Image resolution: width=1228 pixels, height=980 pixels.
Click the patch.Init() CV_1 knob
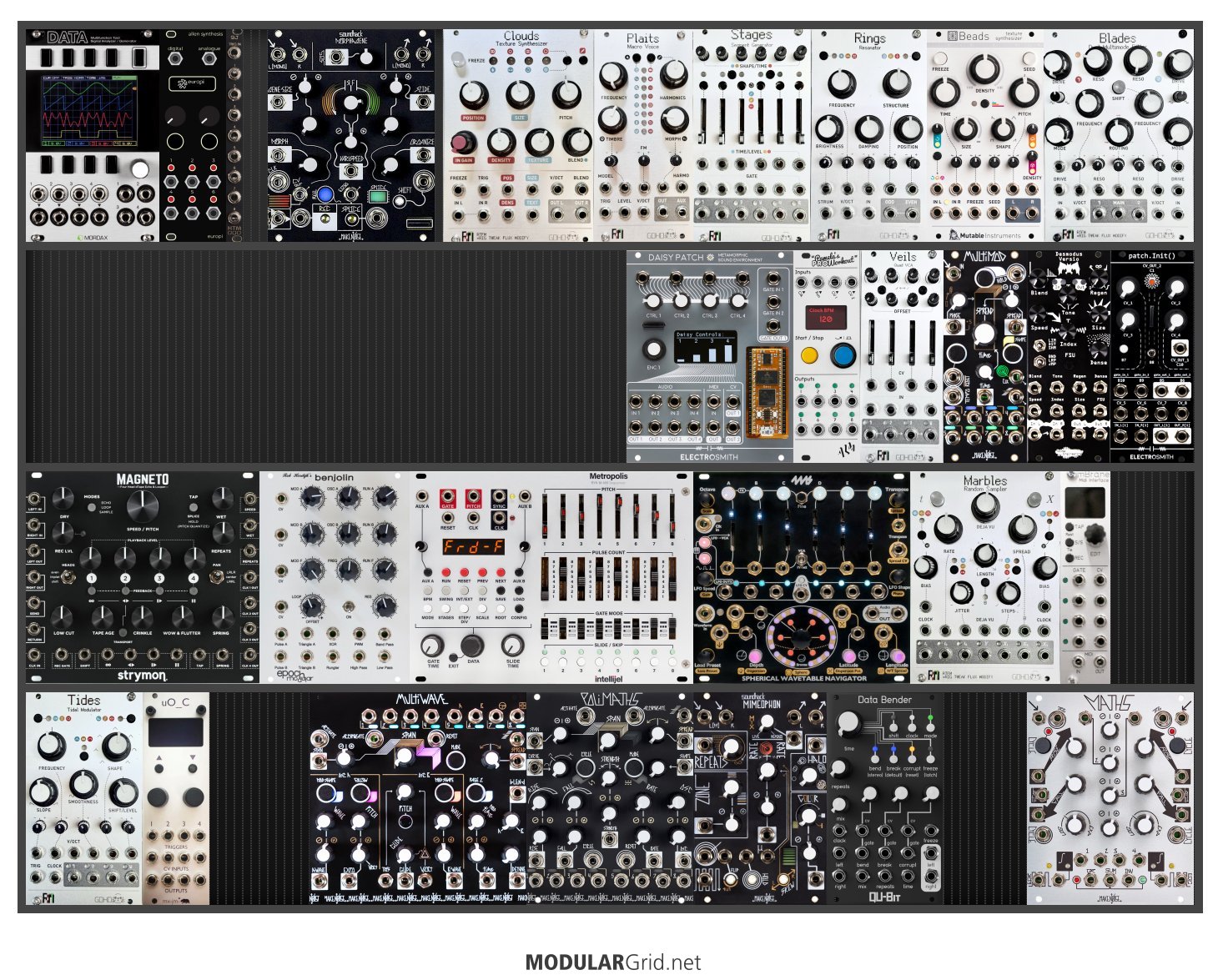click(x=1128, y=288)
